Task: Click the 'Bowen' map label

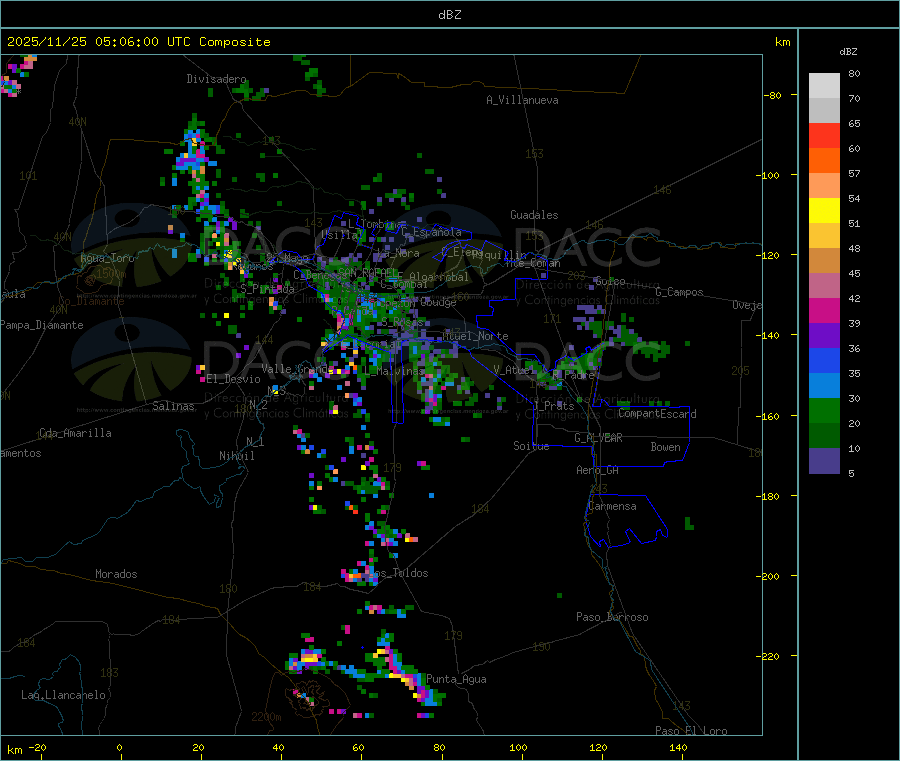Action: click(665, 447)
